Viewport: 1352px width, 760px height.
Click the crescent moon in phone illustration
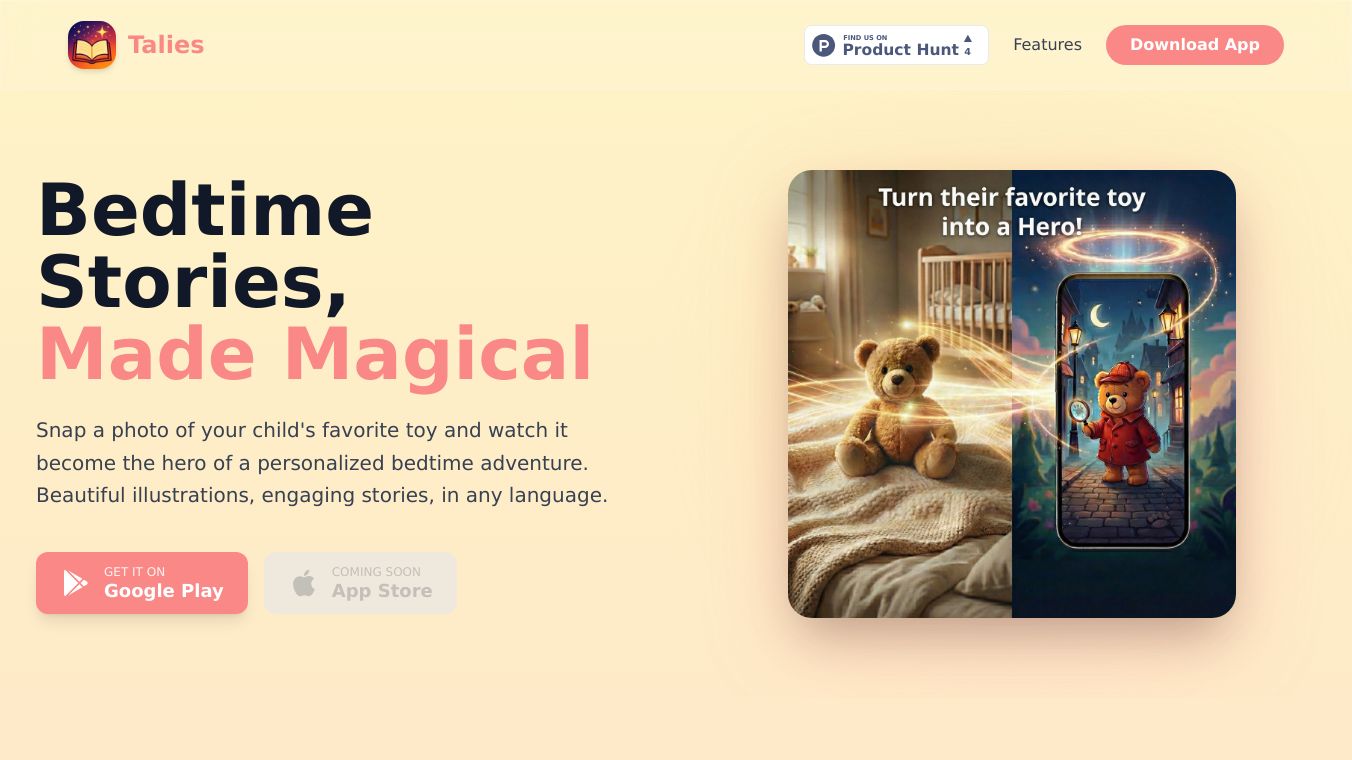(x=1101, y=316)
